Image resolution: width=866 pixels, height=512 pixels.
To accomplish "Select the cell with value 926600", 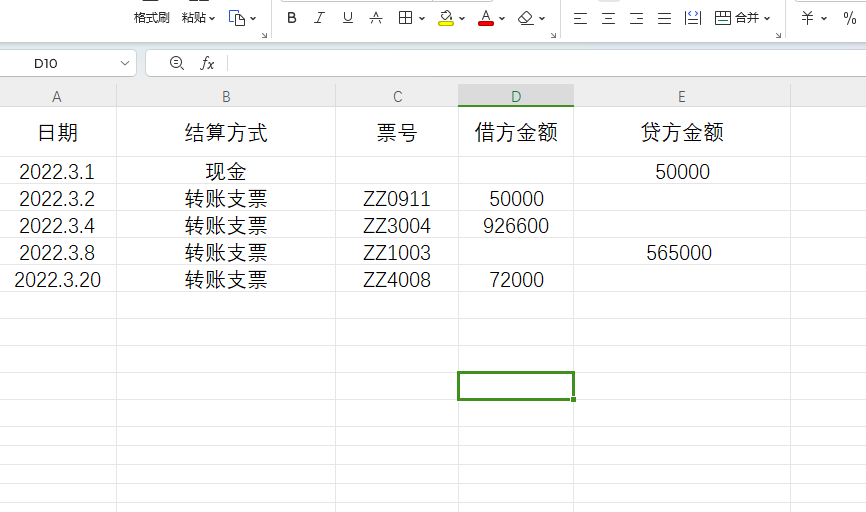I will tap(516, 225).
